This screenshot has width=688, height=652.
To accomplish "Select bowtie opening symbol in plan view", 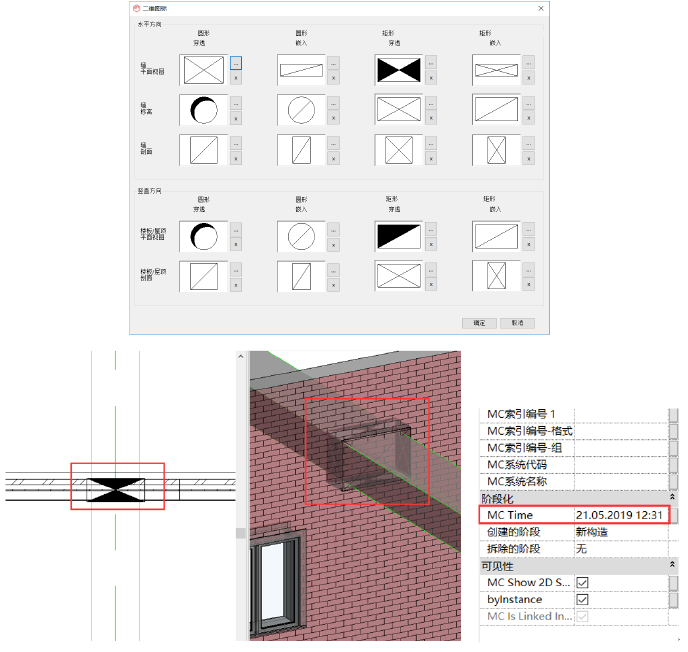I will click(x=116, y=490).
